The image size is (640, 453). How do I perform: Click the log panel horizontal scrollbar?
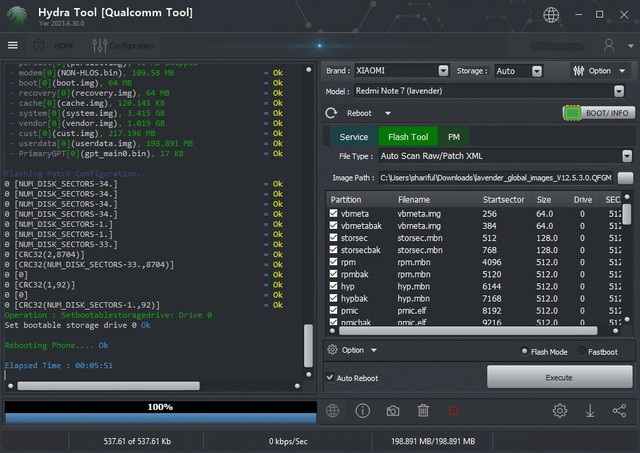109,386
